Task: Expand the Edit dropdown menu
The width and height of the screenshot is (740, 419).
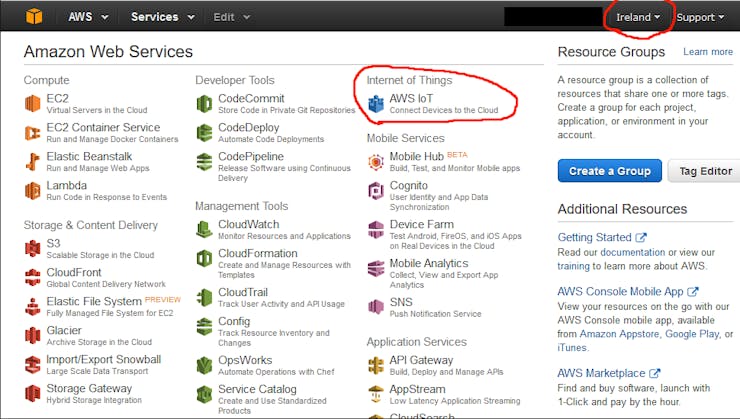Action: click(232, 17)
